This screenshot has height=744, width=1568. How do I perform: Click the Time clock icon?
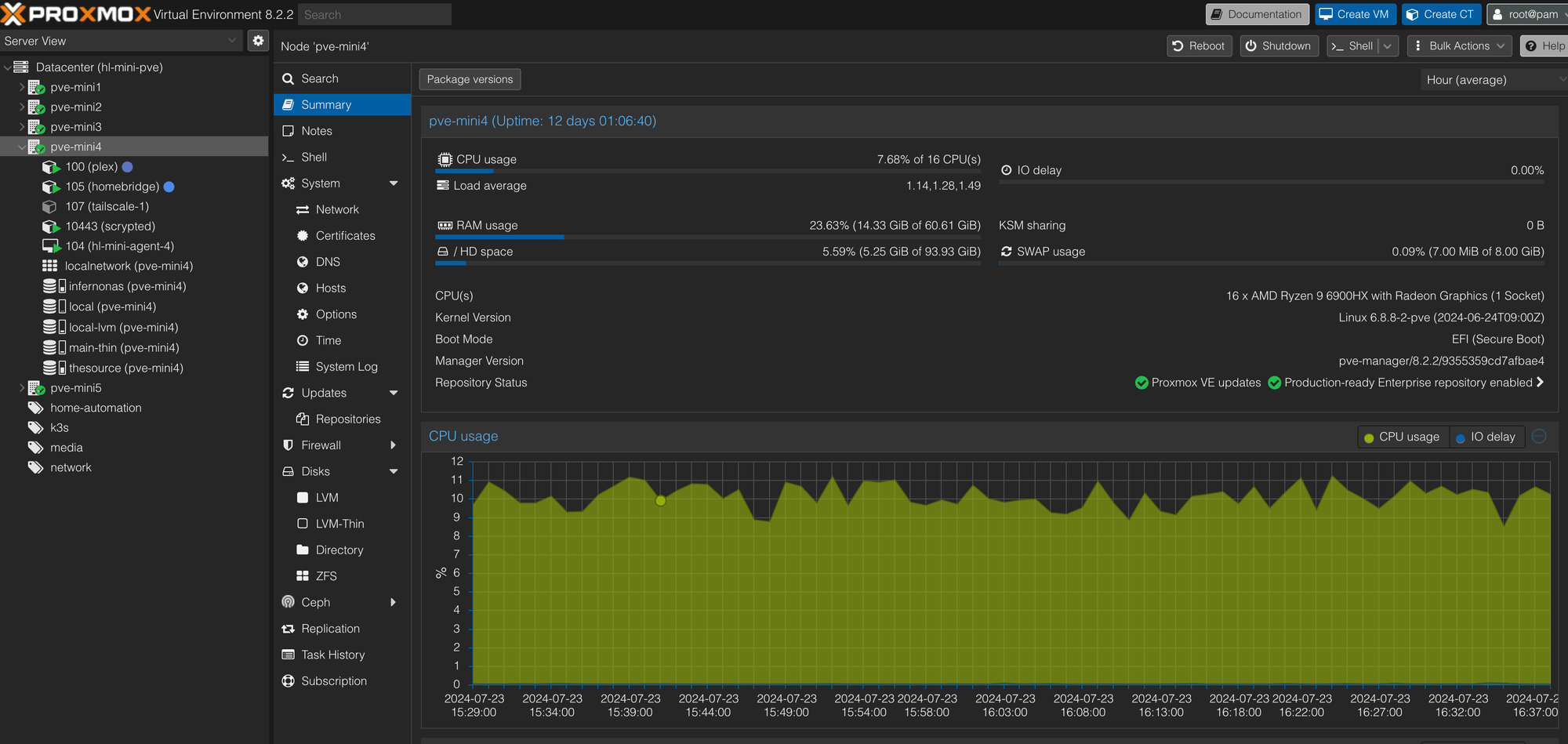point(303,340)
